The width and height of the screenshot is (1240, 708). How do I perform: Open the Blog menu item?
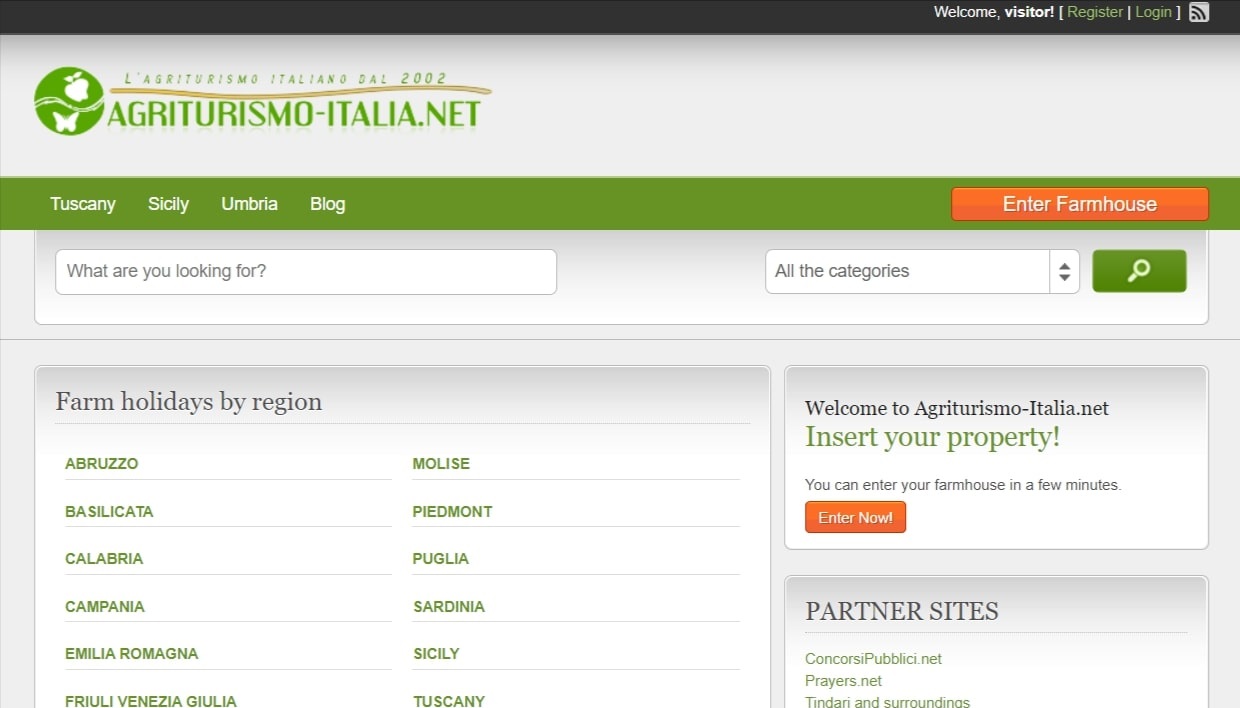tap(327, 204)
